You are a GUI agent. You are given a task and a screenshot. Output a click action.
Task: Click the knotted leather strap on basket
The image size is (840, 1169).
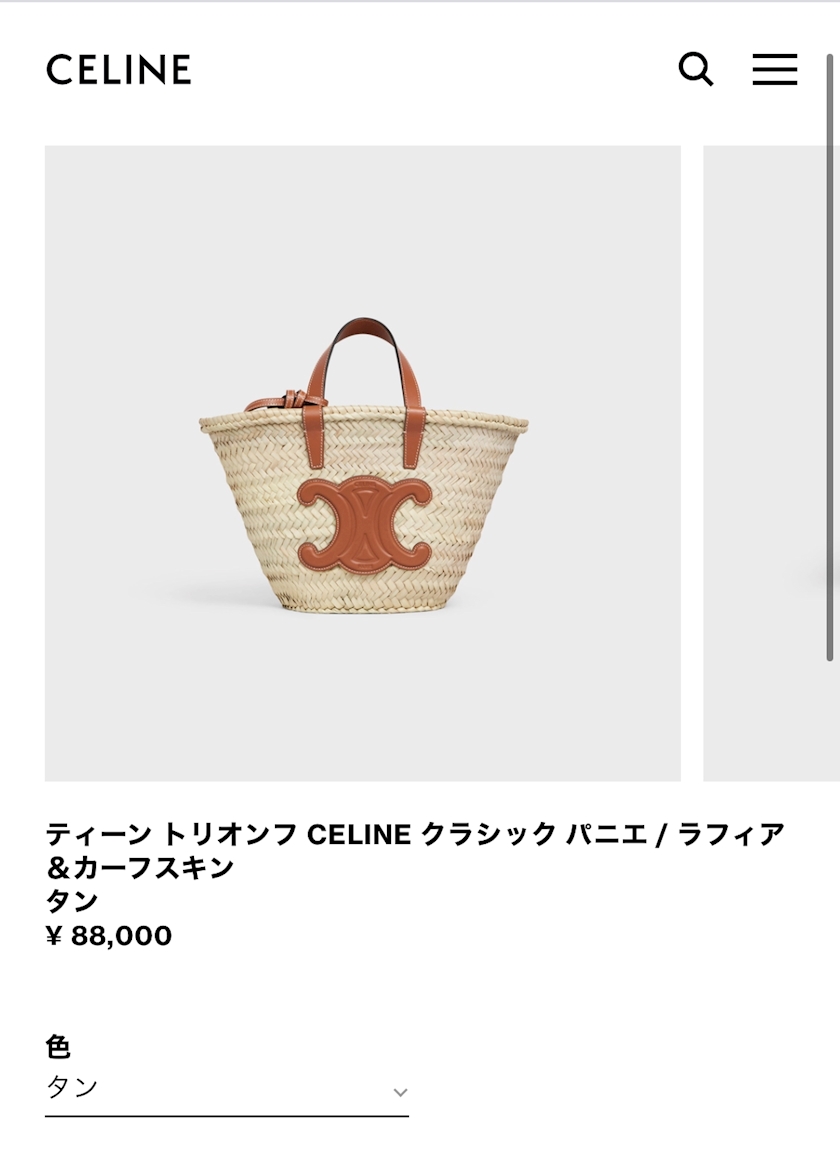pos(287,401)
